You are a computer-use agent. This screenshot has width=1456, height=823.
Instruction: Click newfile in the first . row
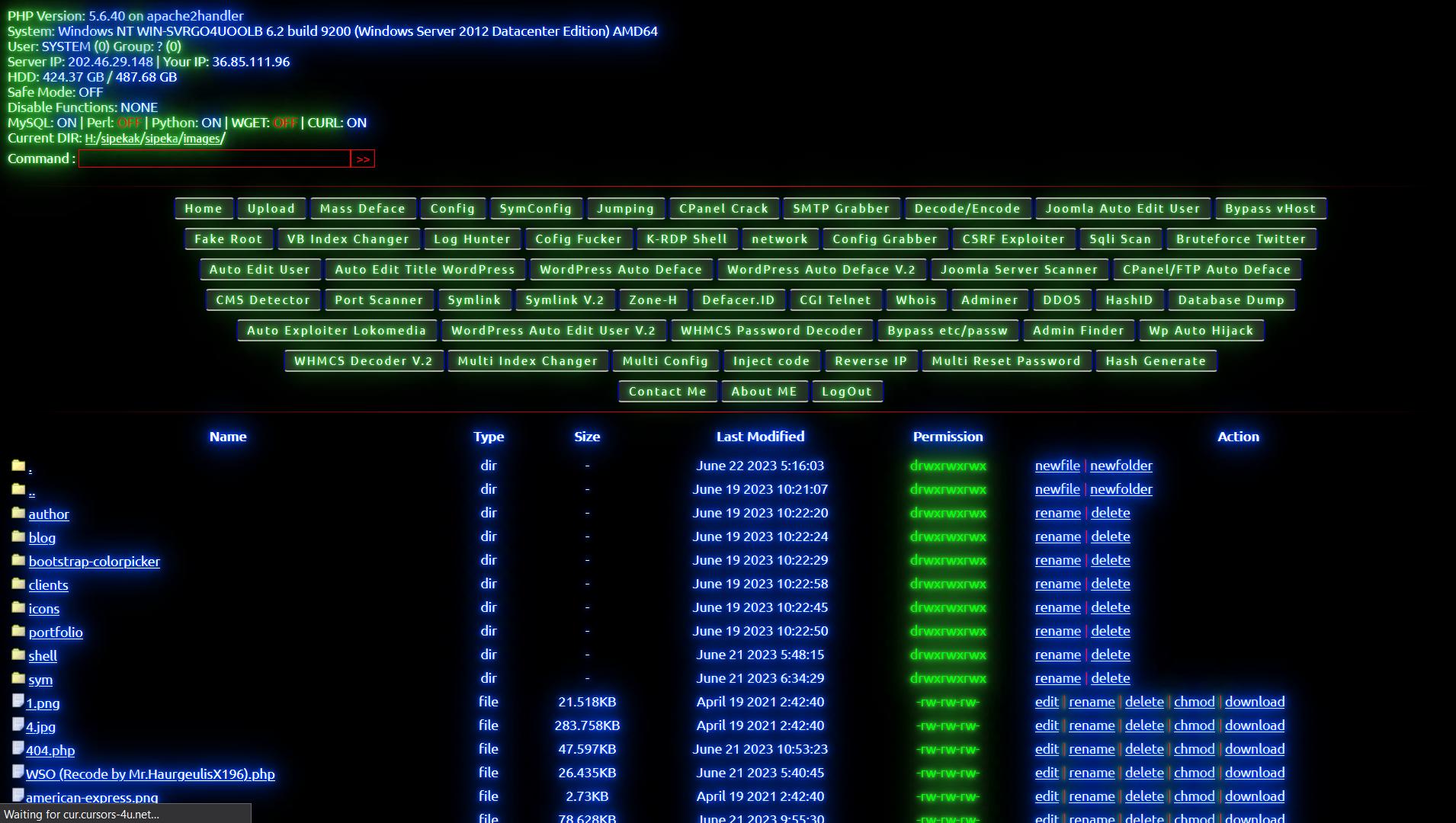(1057, 466)
